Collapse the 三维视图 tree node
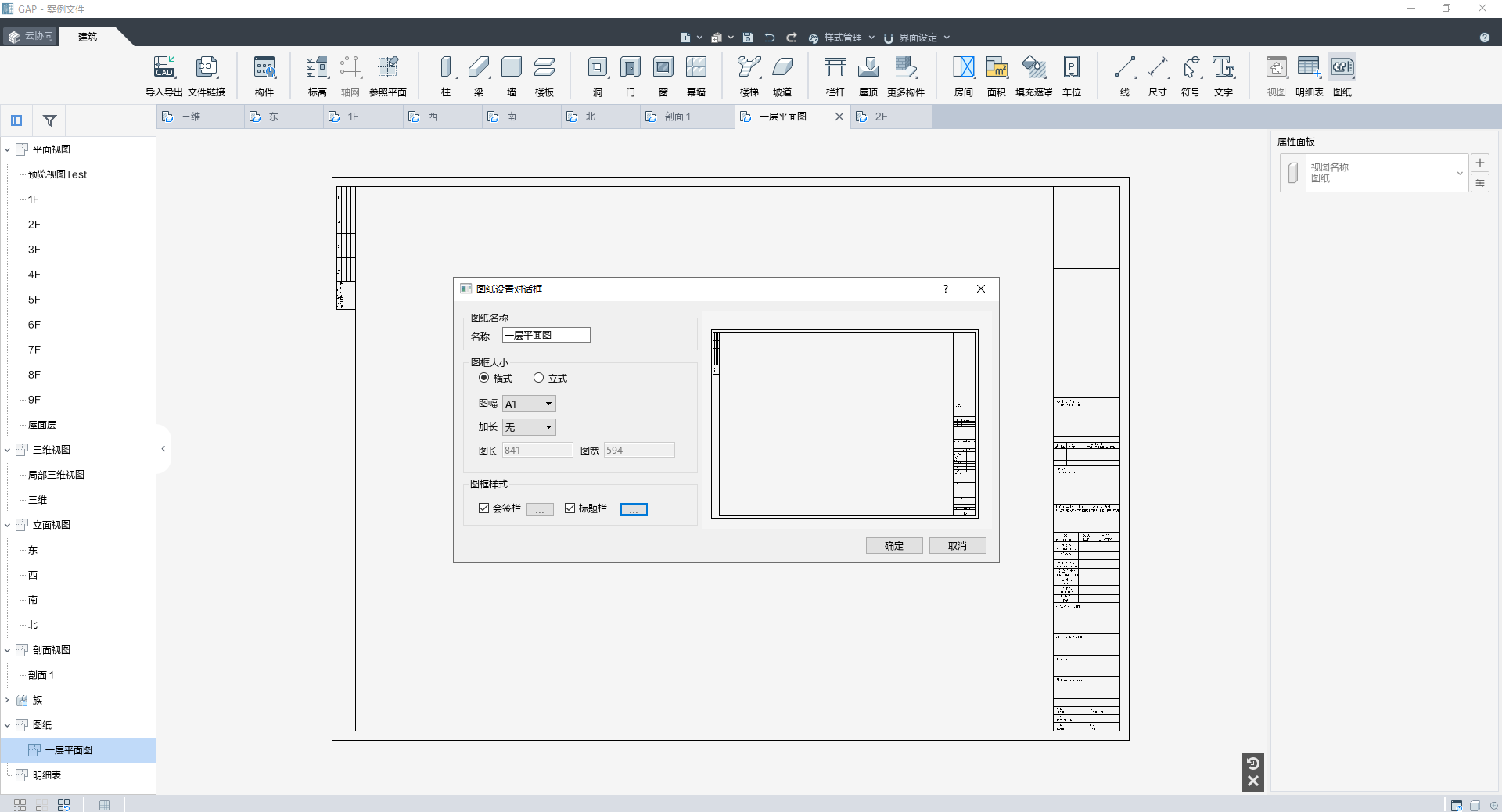1502x812 pixels. pyautogui.click(x=8, y=450)
